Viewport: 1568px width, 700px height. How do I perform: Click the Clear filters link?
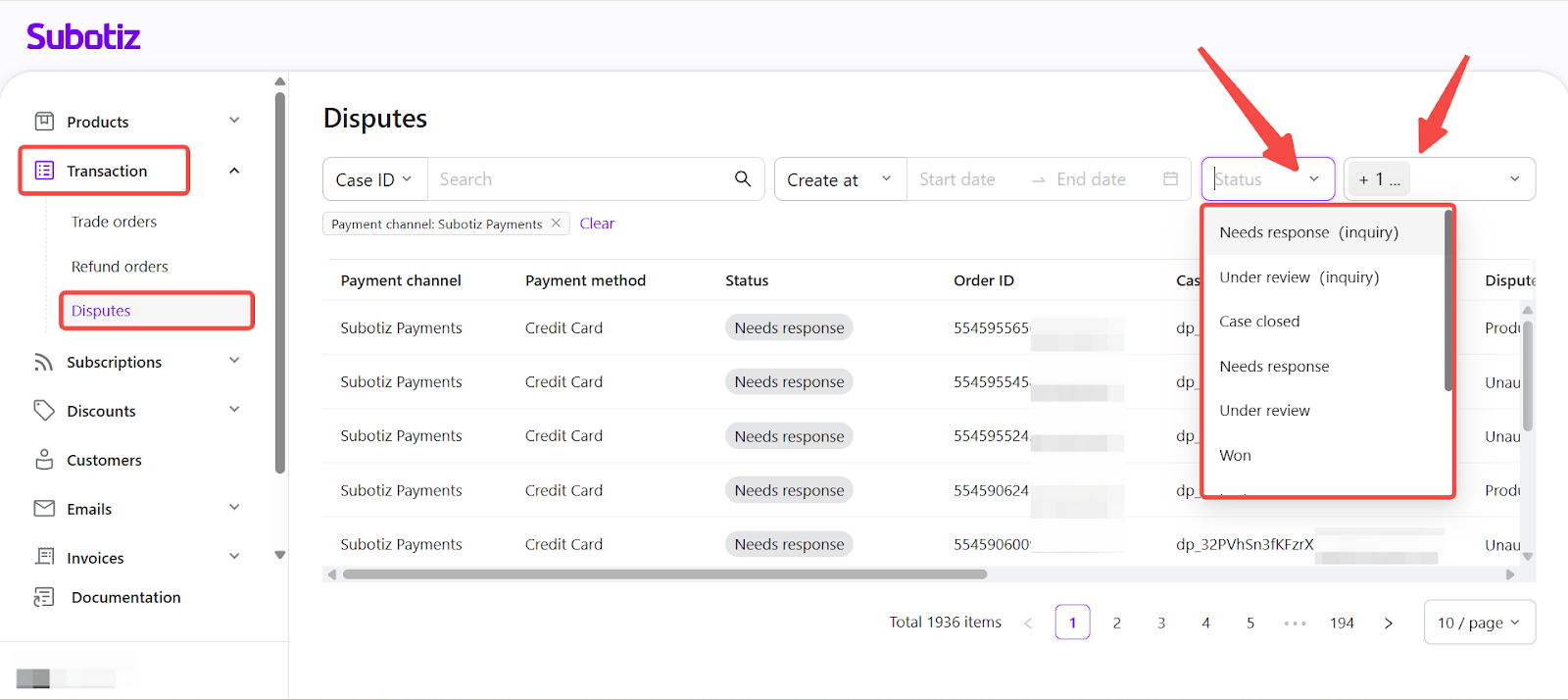597,224
